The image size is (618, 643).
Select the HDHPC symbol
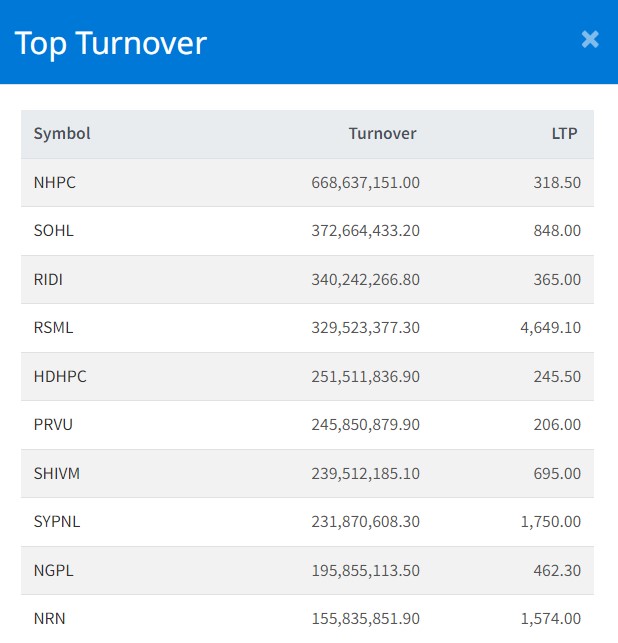tap(58, 376)
